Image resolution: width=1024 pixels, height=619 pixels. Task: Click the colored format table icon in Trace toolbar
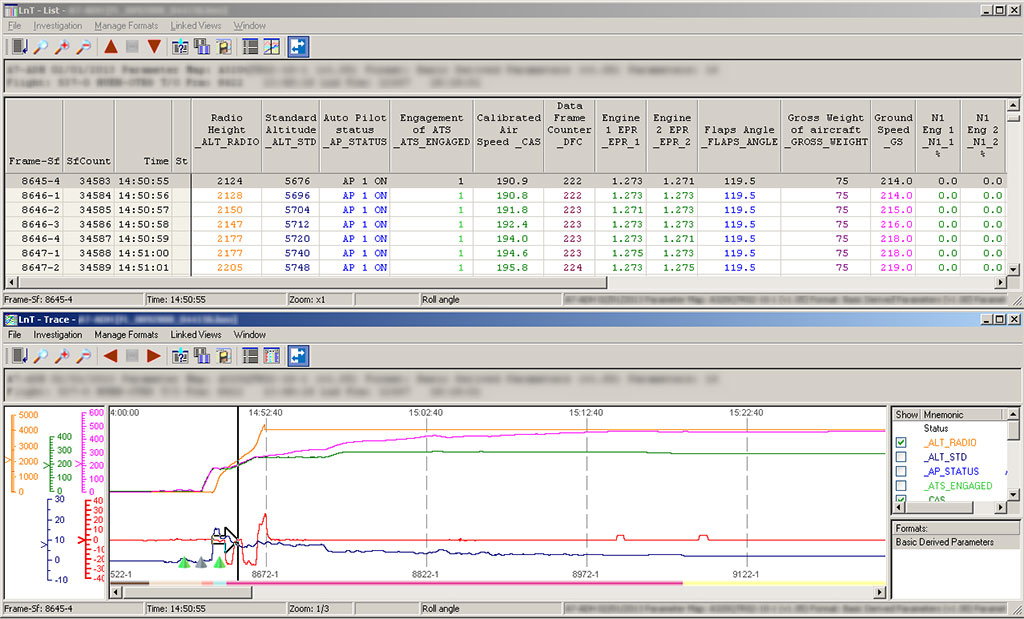270,356
